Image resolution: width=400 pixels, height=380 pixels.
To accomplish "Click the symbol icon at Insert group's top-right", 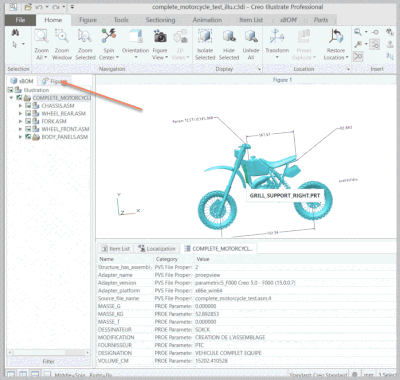I will 390,32.
